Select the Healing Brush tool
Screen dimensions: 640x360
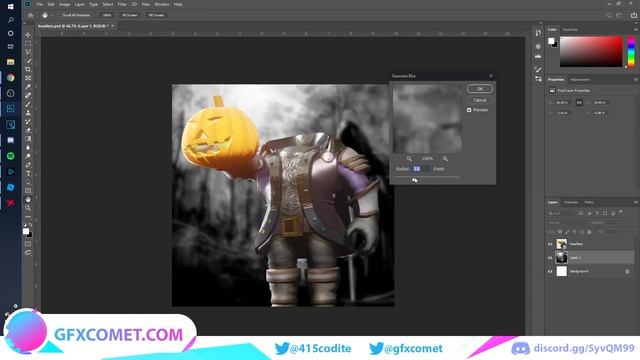(x=28, y=95)
